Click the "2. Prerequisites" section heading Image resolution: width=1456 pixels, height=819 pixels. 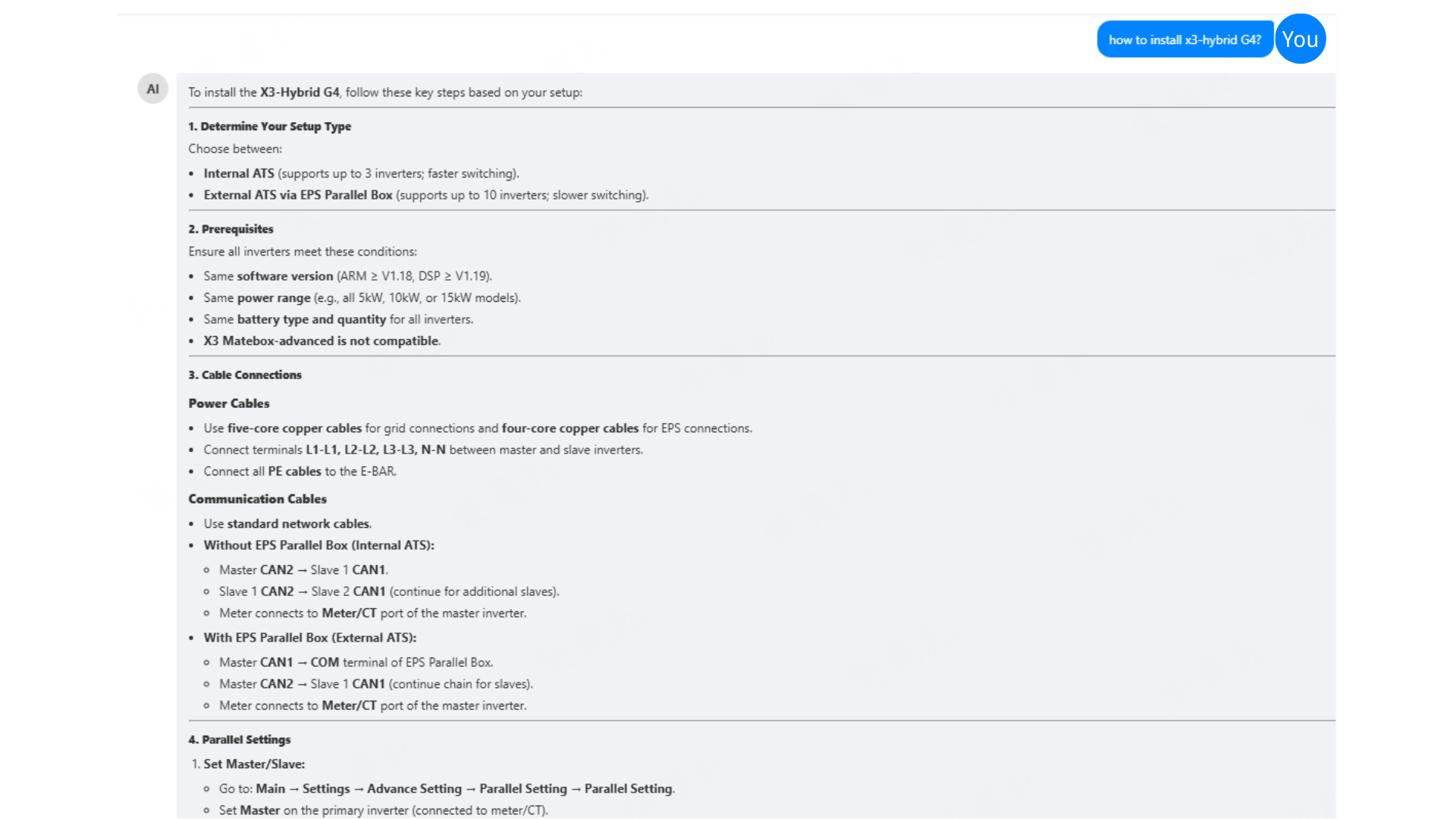231,229
